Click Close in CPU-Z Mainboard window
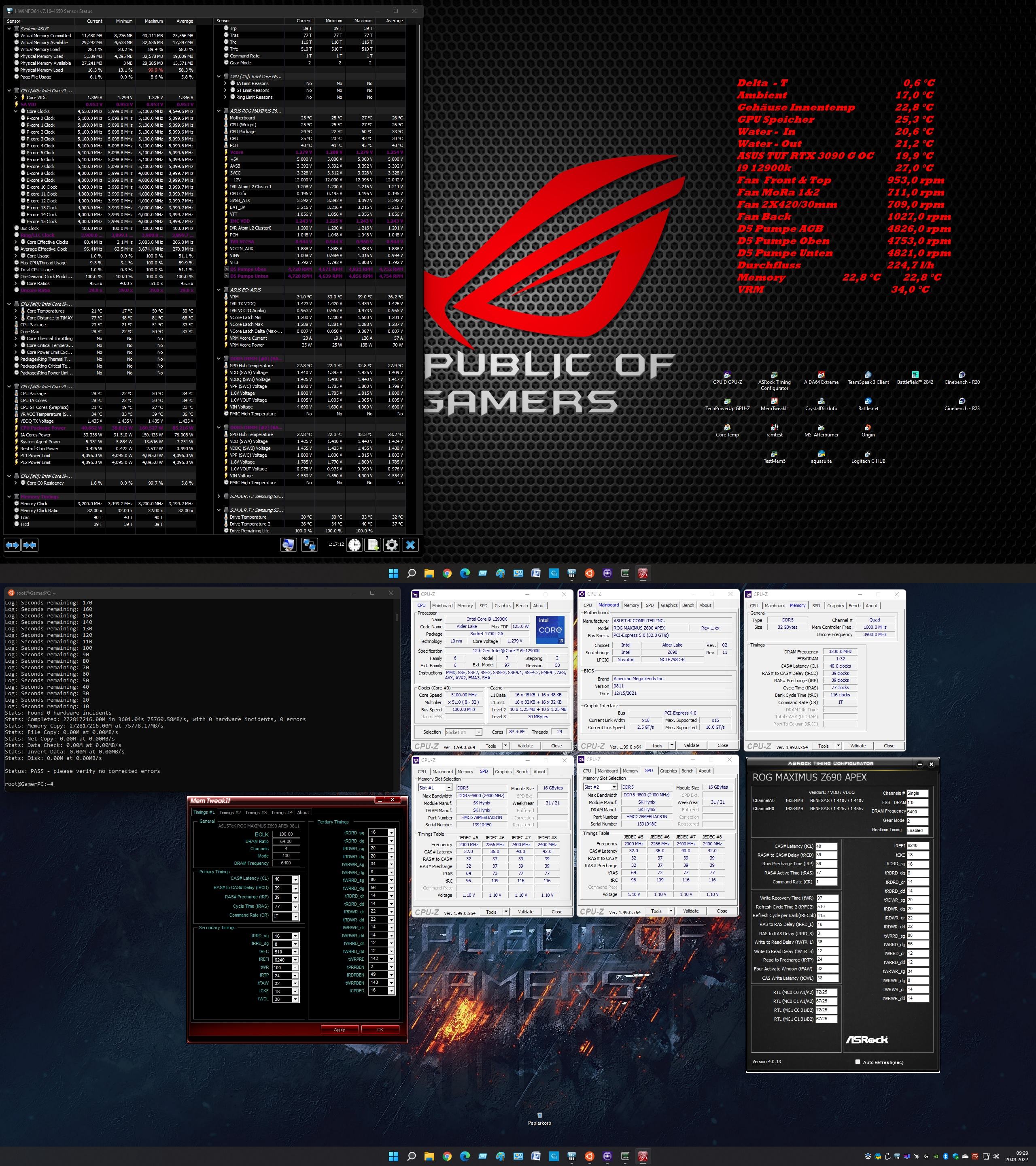 point(722,746)
